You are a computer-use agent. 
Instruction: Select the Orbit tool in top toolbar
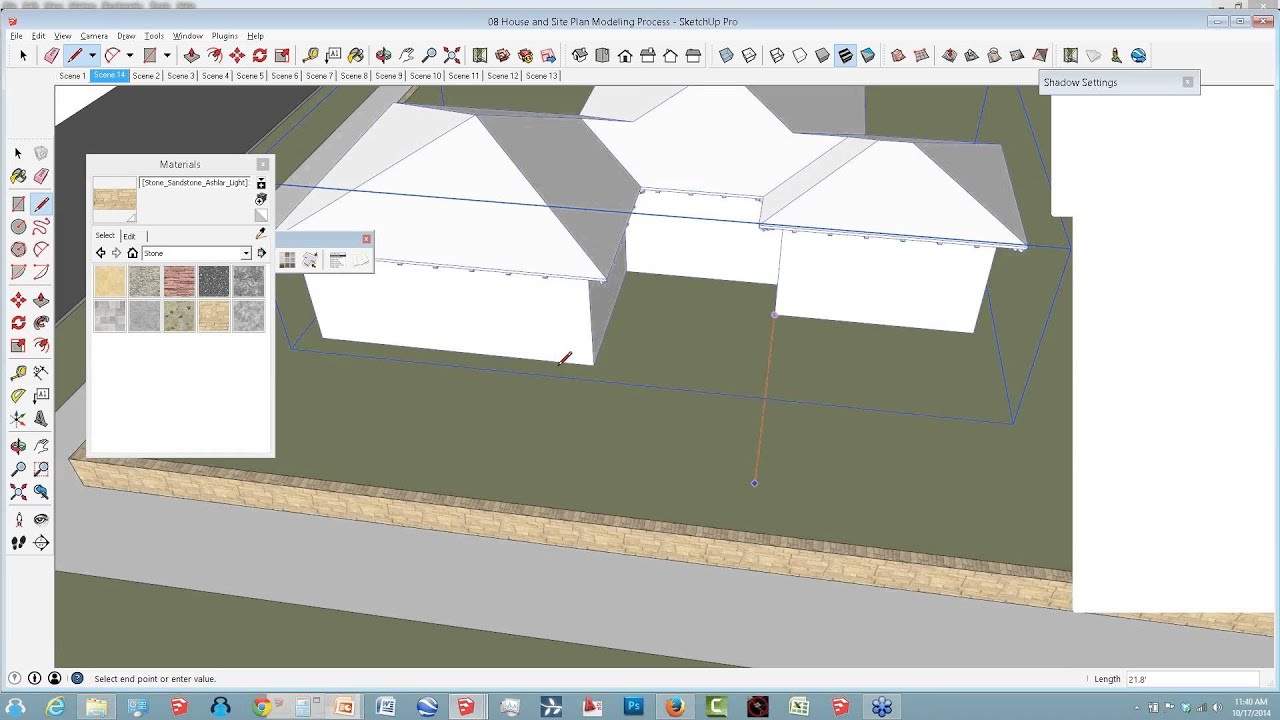384,56
